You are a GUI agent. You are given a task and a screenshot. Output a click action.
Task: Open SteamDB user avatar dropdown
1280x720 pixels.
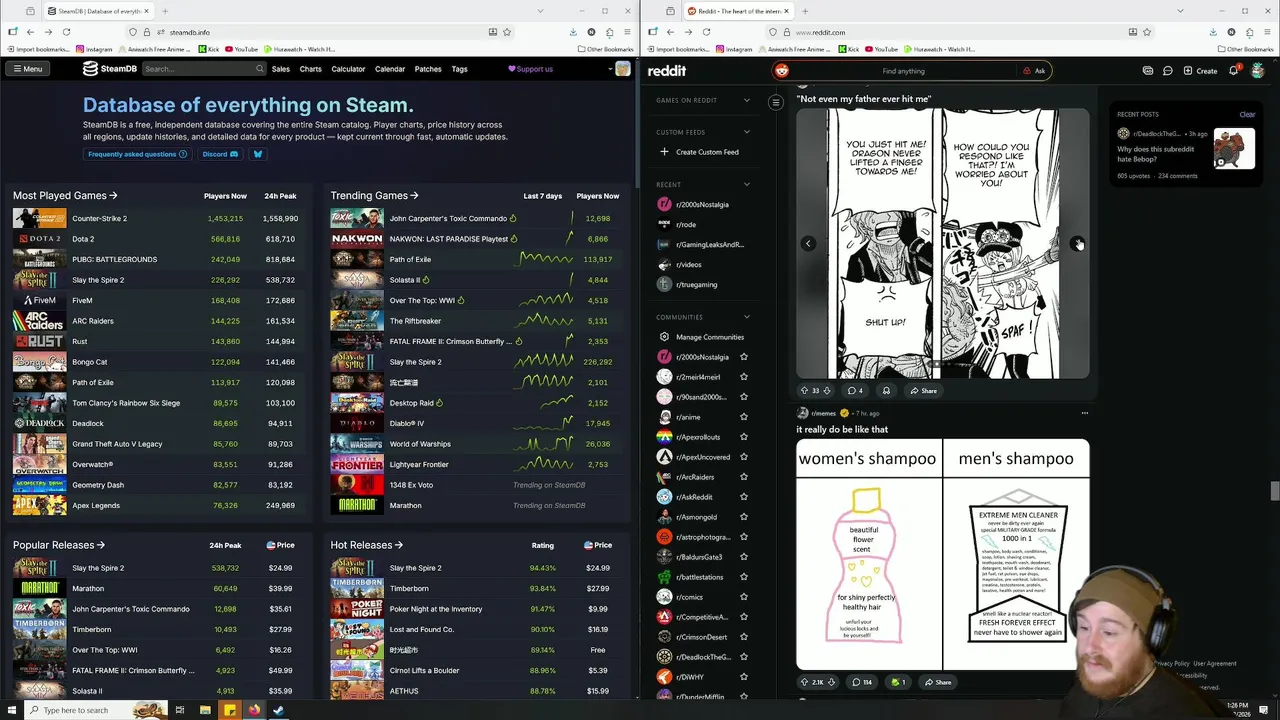tap(619, 69)
